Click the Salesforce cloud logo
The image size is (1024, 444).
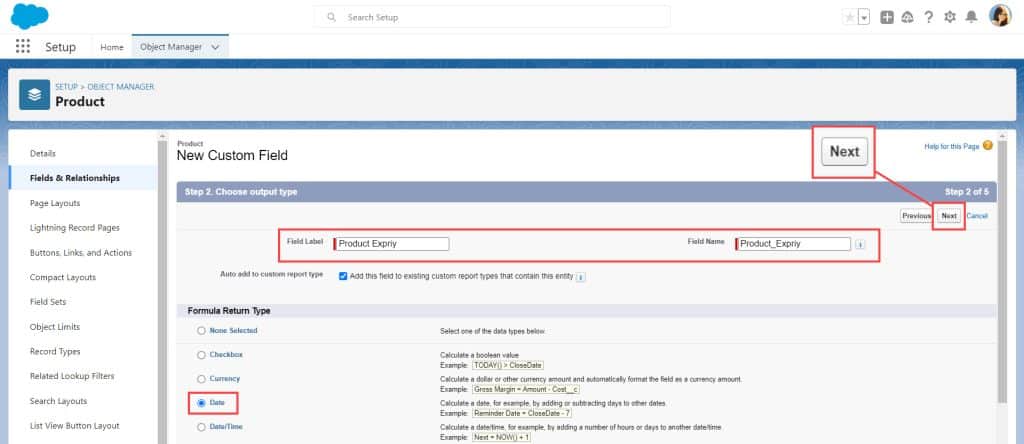(29, 16)
